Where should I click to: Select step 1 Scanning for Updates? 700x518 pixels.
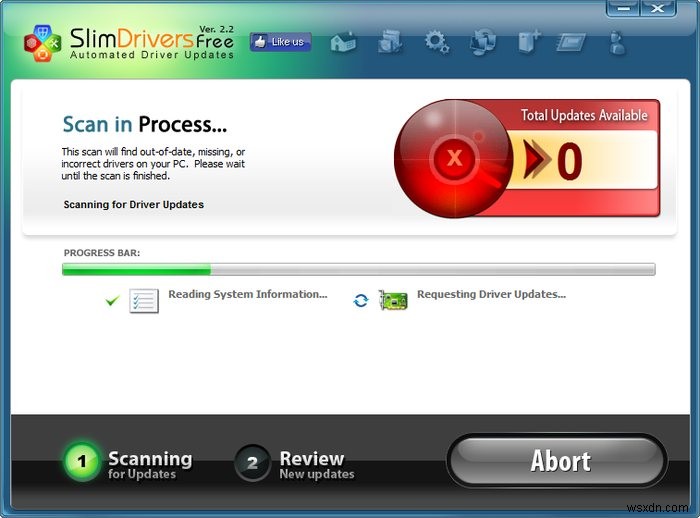[129, 463]
